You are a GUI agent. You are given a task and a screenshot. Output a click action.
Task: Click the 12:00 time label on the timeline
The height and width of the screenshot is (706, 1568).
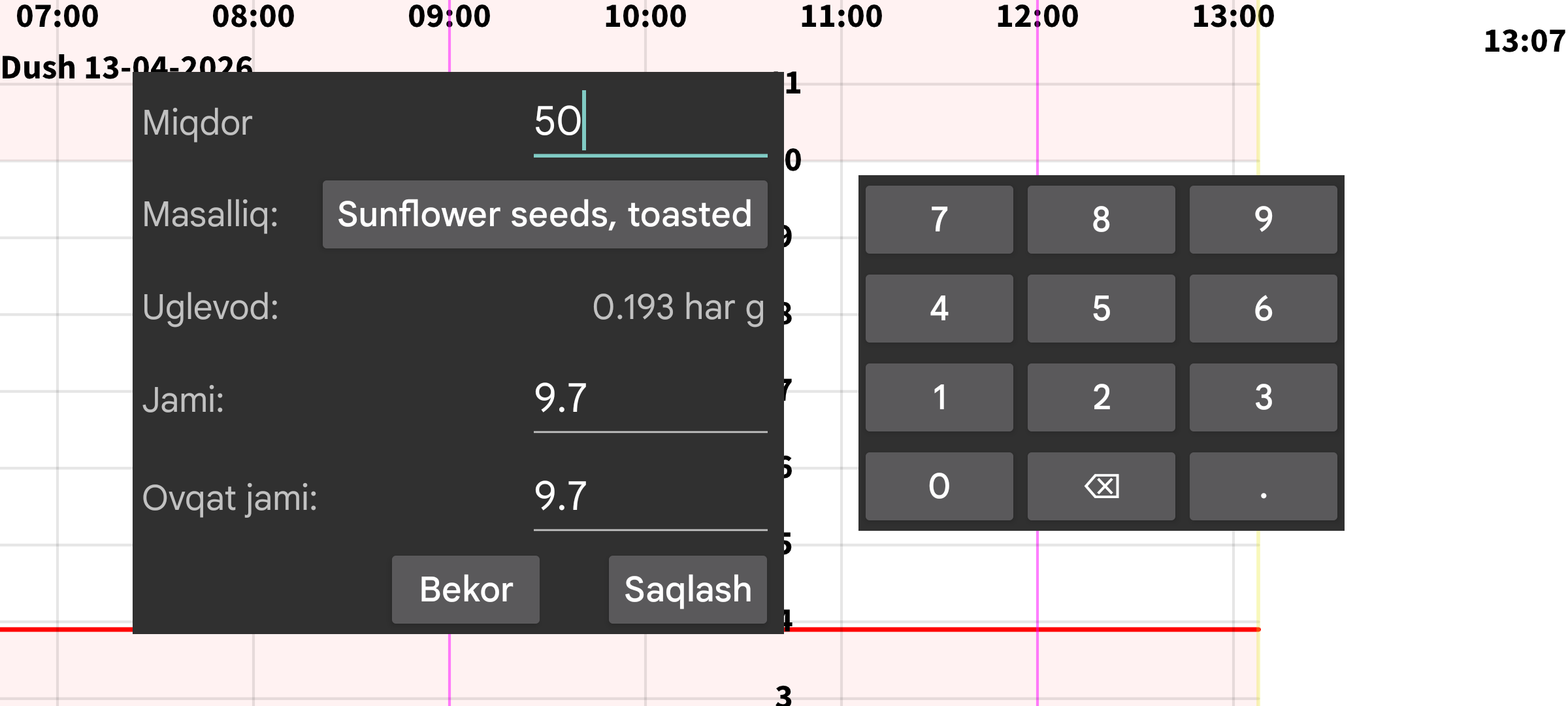(x=1037, y=16)
